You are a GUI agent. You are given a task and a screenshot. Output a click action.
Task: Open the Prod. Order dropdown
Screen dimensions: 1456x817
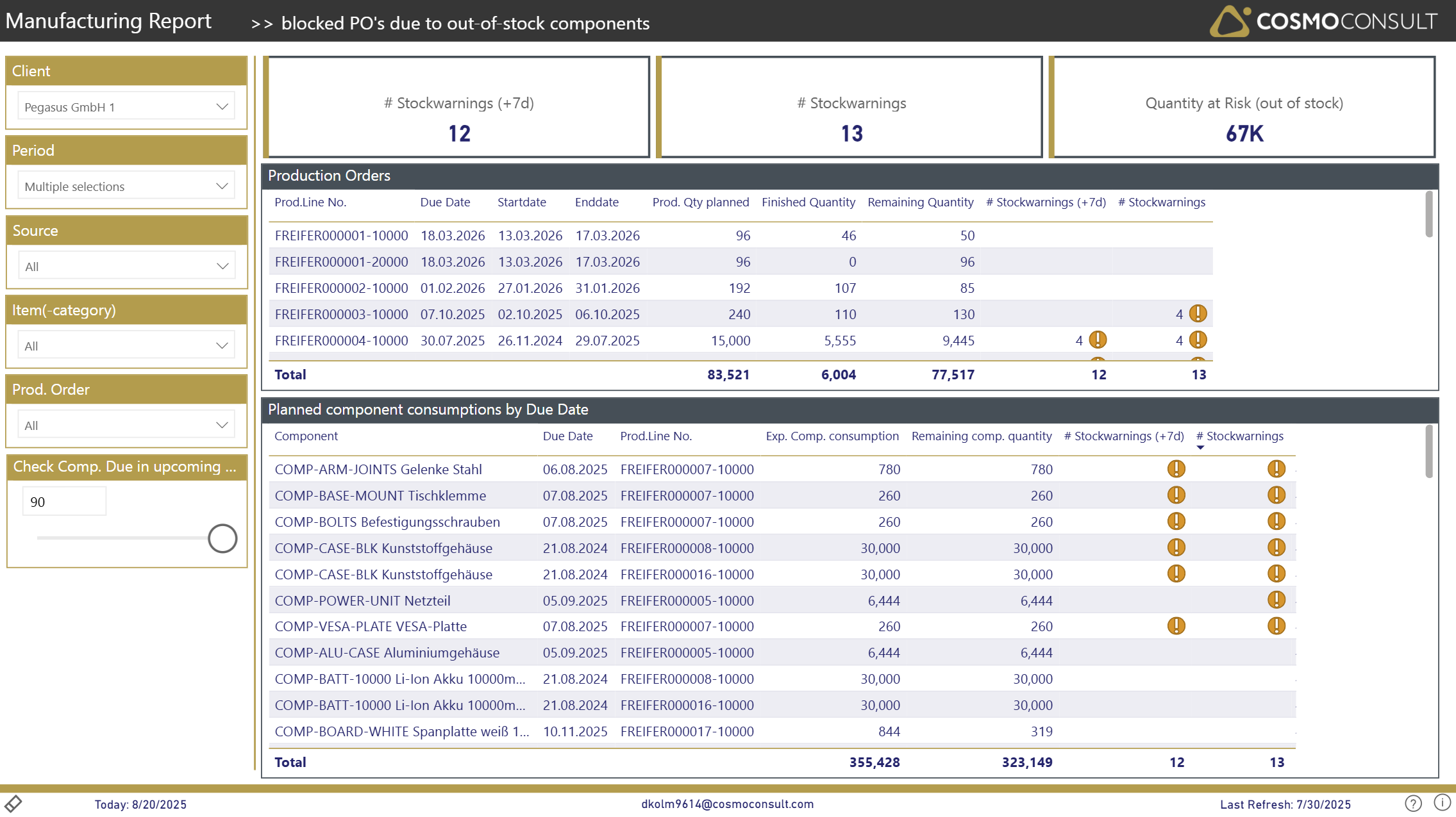tap(126, 425)
